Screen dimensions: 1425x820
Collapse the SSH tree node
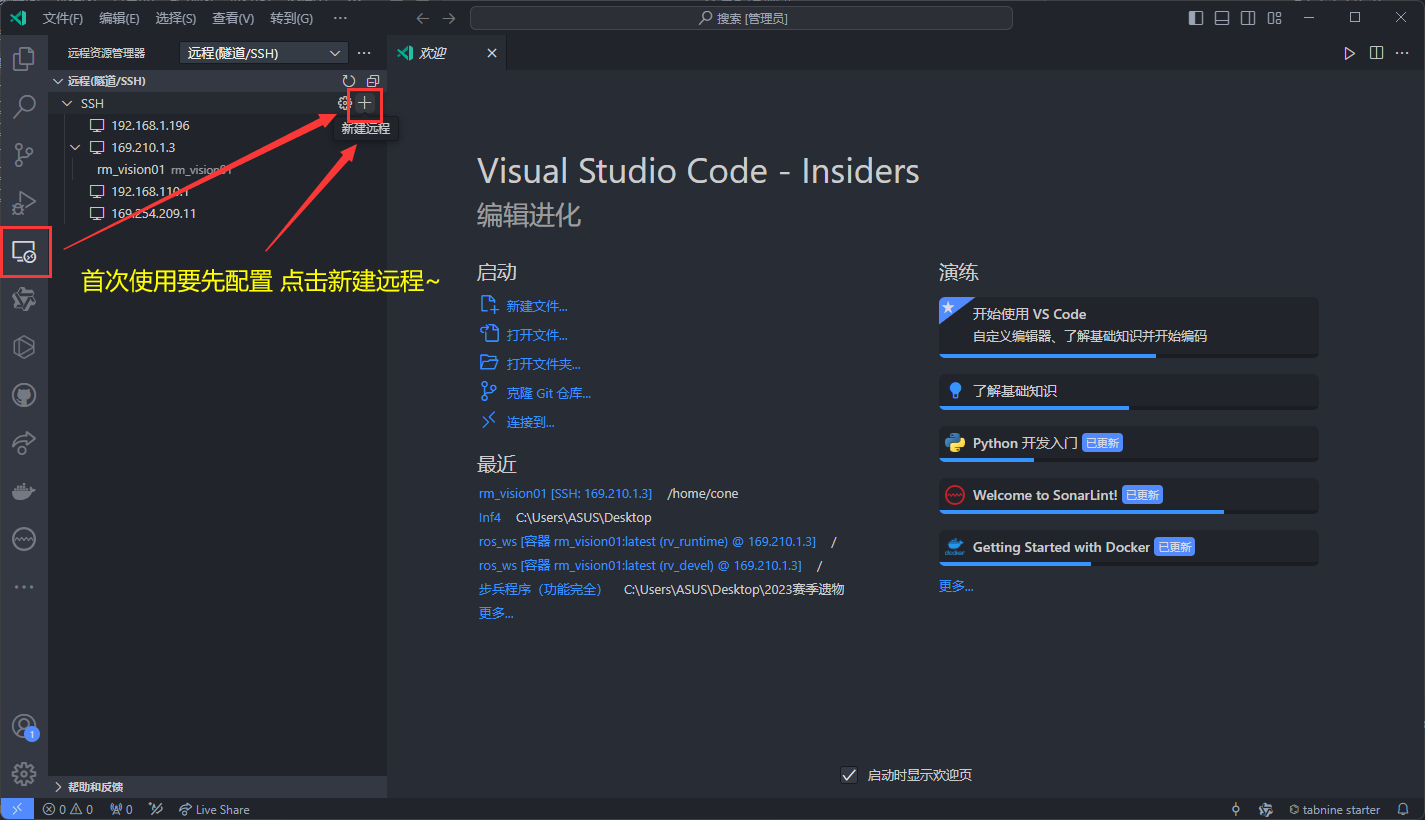tap(68, 103)
